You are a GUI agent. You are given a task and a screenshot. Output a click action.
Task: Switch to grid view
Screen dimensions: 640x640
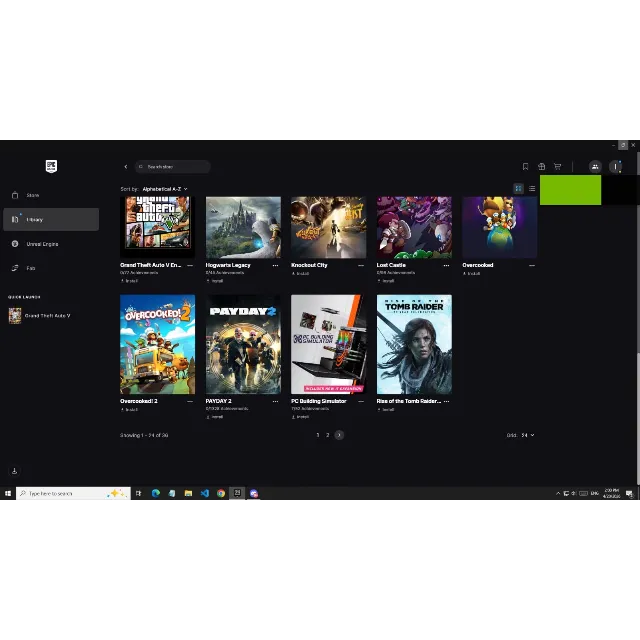tap(518, 188)
